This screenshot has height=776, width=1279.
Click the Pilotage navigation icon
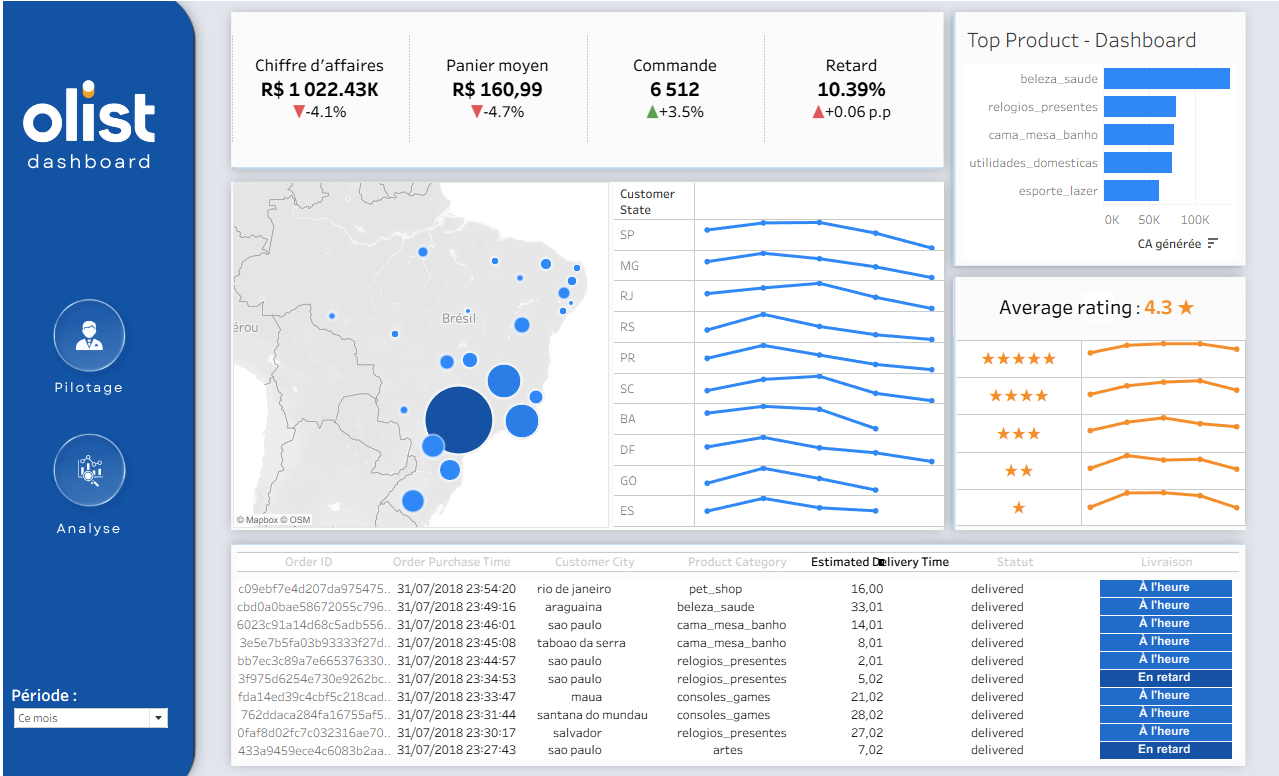(88, 335)
